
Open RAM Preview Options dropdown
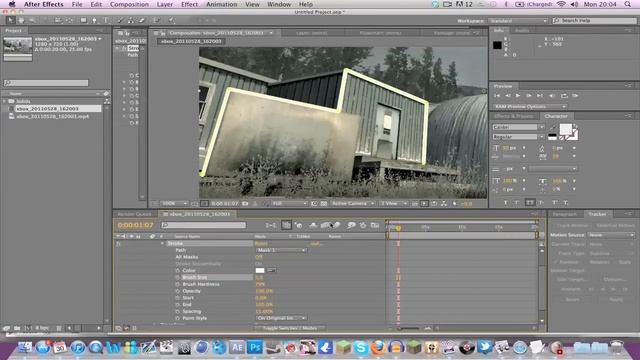529,107
